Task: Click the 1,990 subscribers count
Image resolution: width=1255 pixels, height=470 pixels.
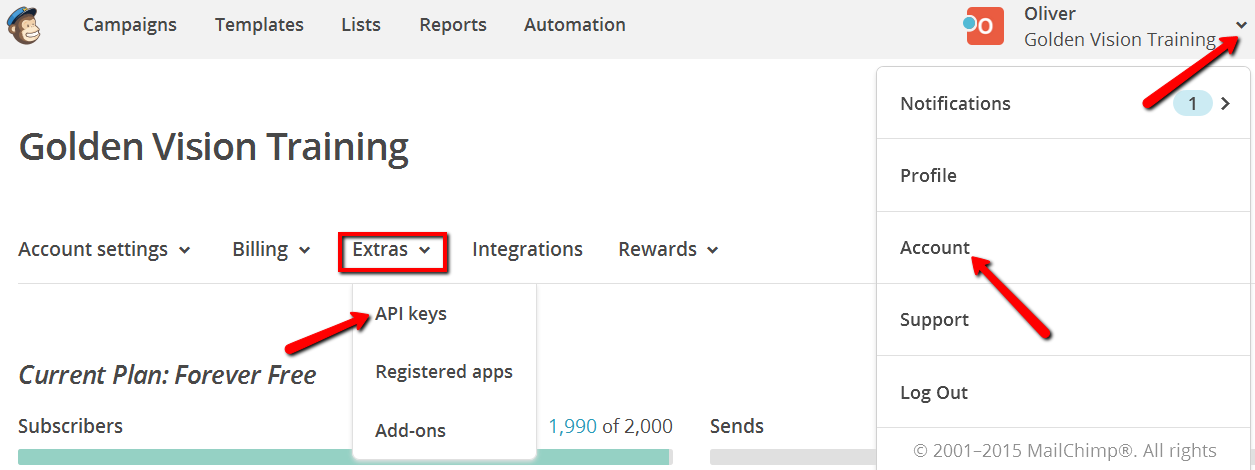Action: pyautogui.click(x=572, y=426)
